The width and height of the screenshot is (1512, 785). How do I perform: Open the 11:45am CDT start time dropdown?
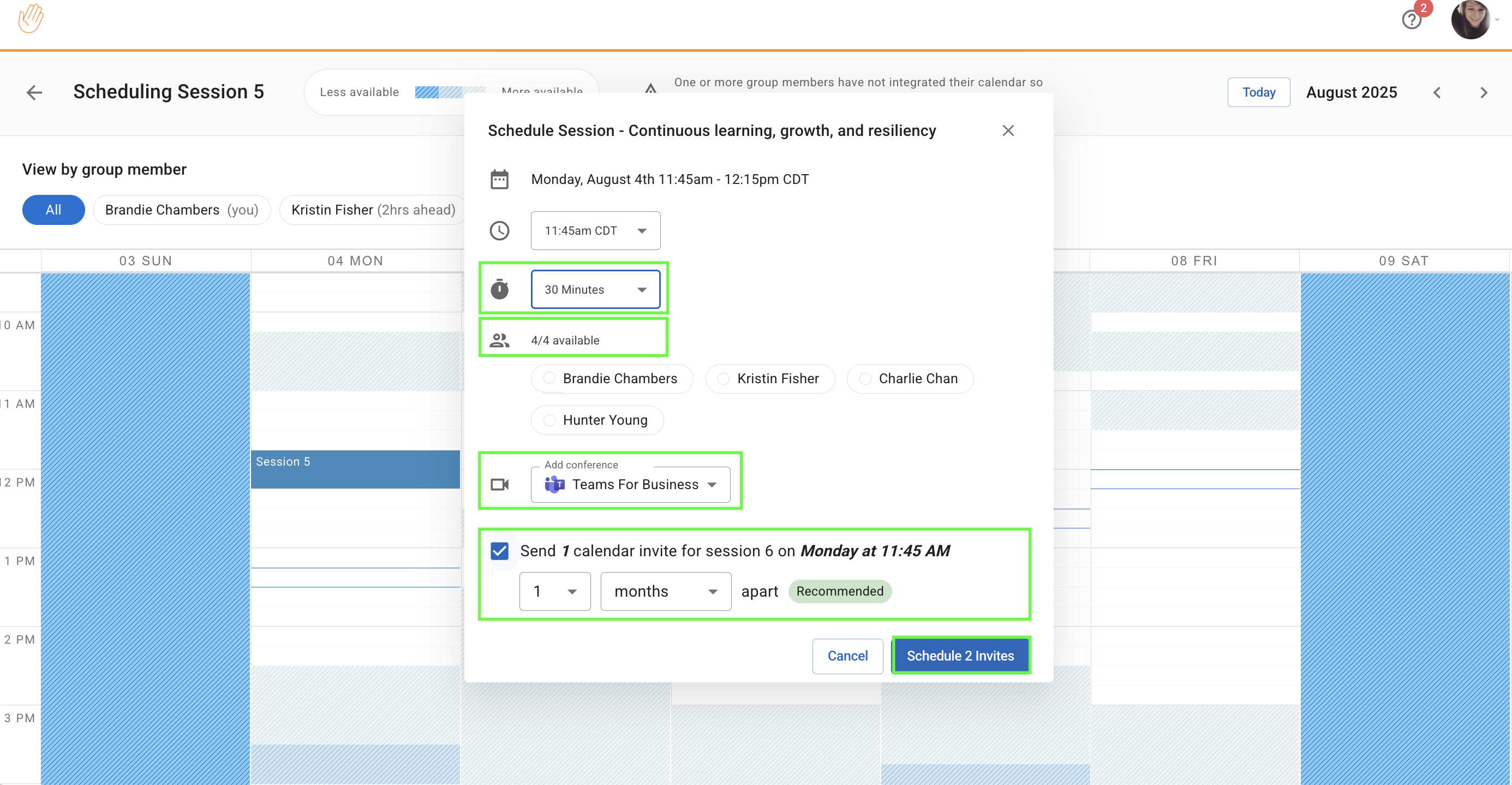click(595, 231)
